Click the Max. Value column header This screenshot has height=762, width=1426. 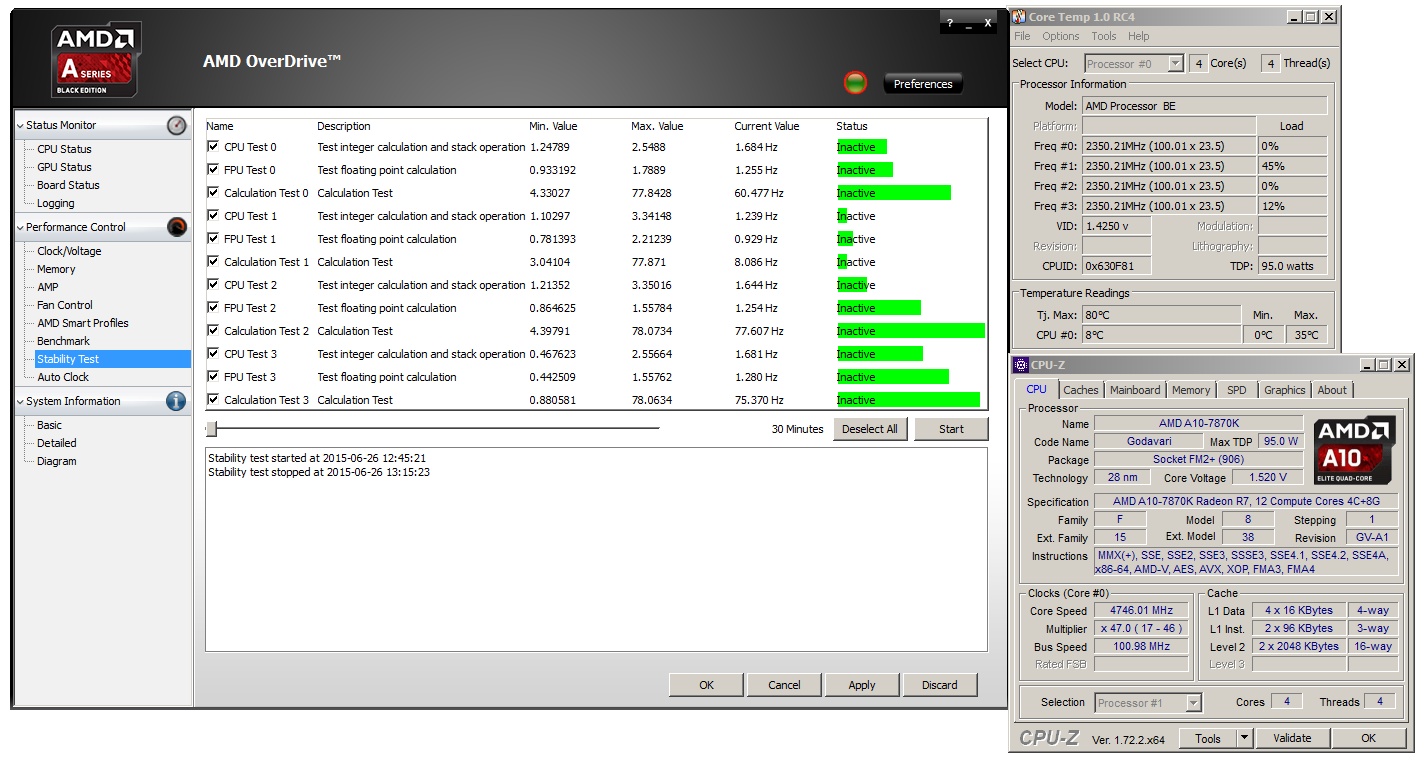(657, 126)
